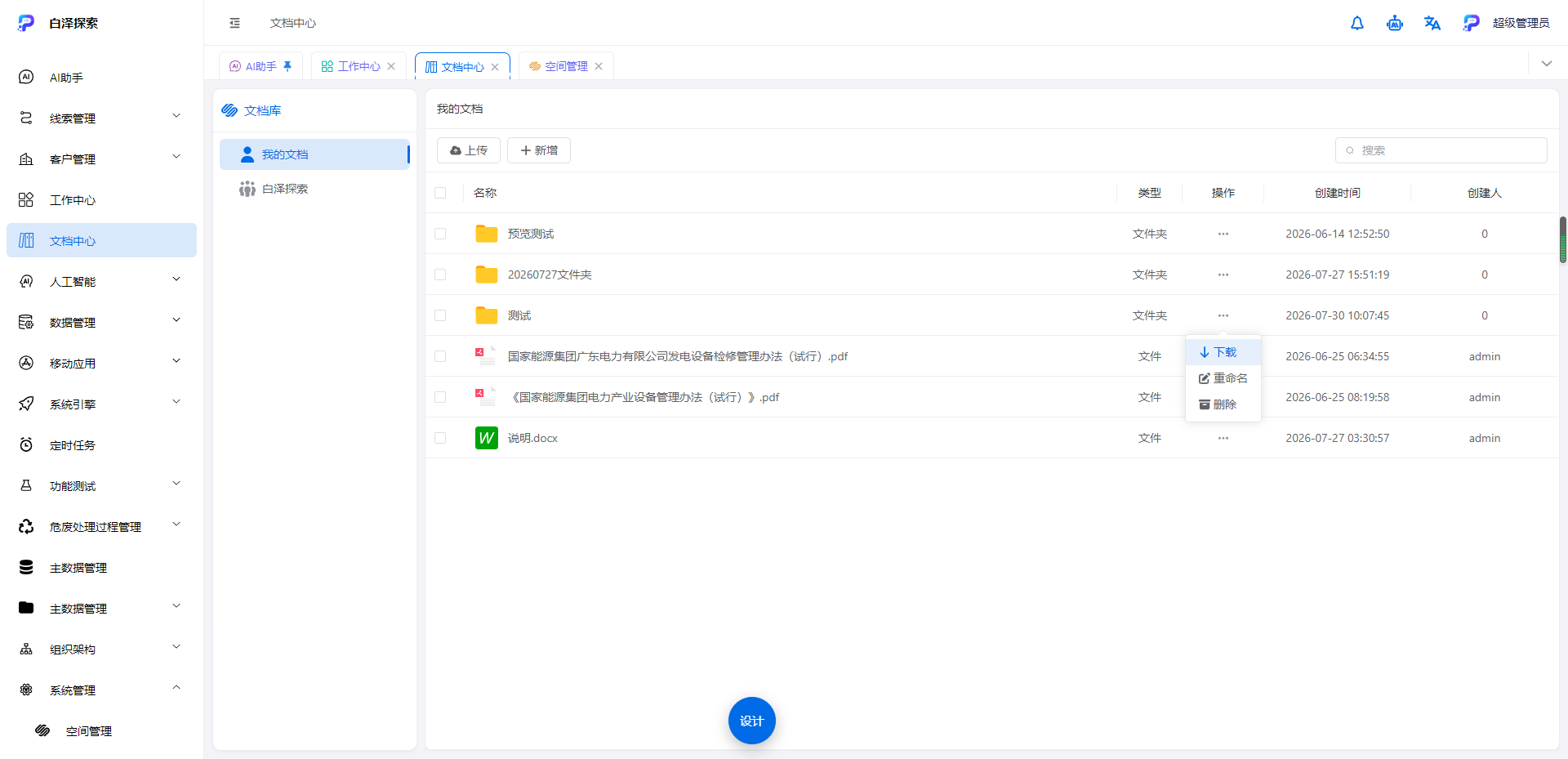Close the 空间管理 tab
Screen dimensions: 1568x759
[x=599, y=66]
